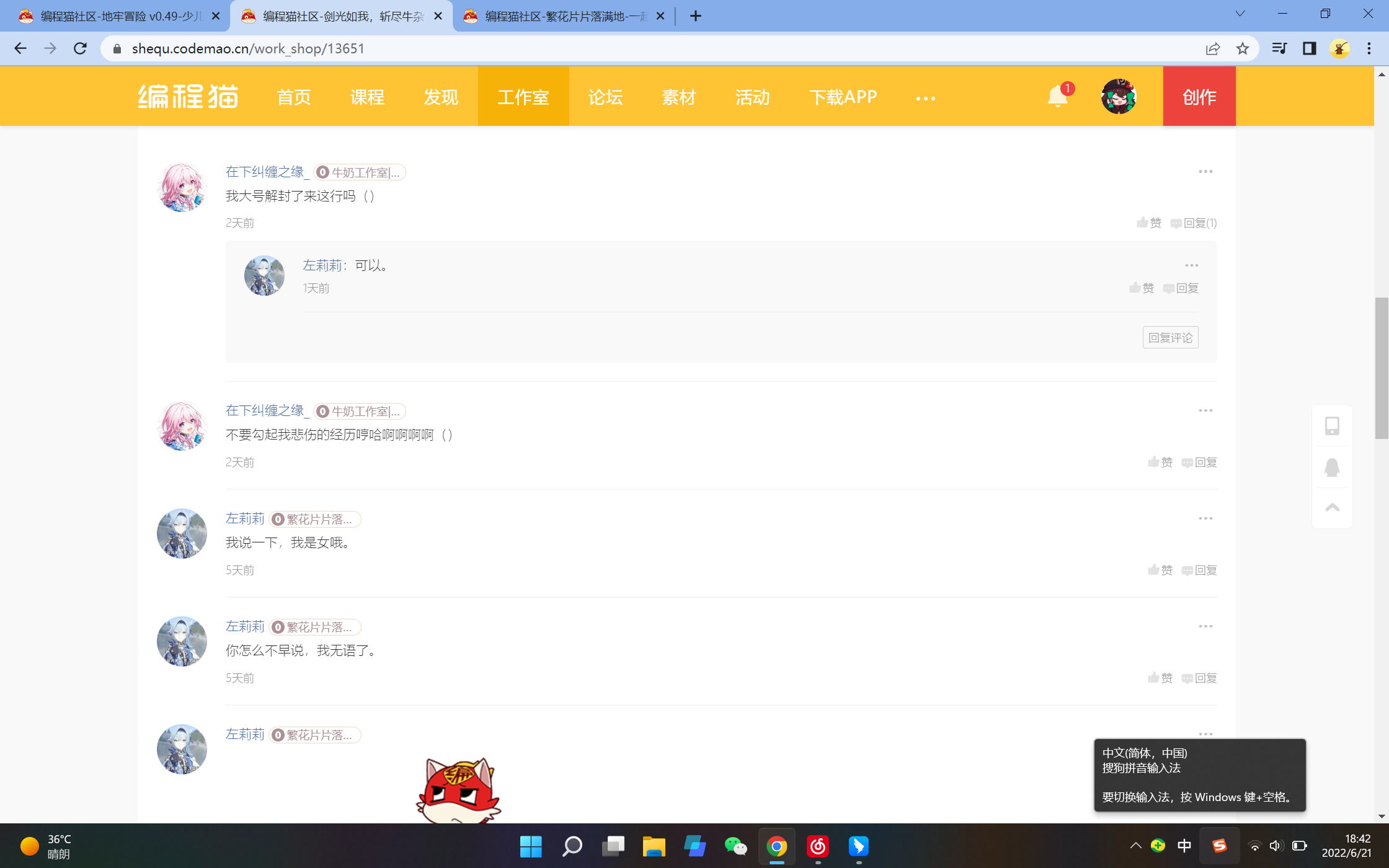The image size is (1389, 868).
Task: Show hidden system tray icons
Action: [1135, 846]
